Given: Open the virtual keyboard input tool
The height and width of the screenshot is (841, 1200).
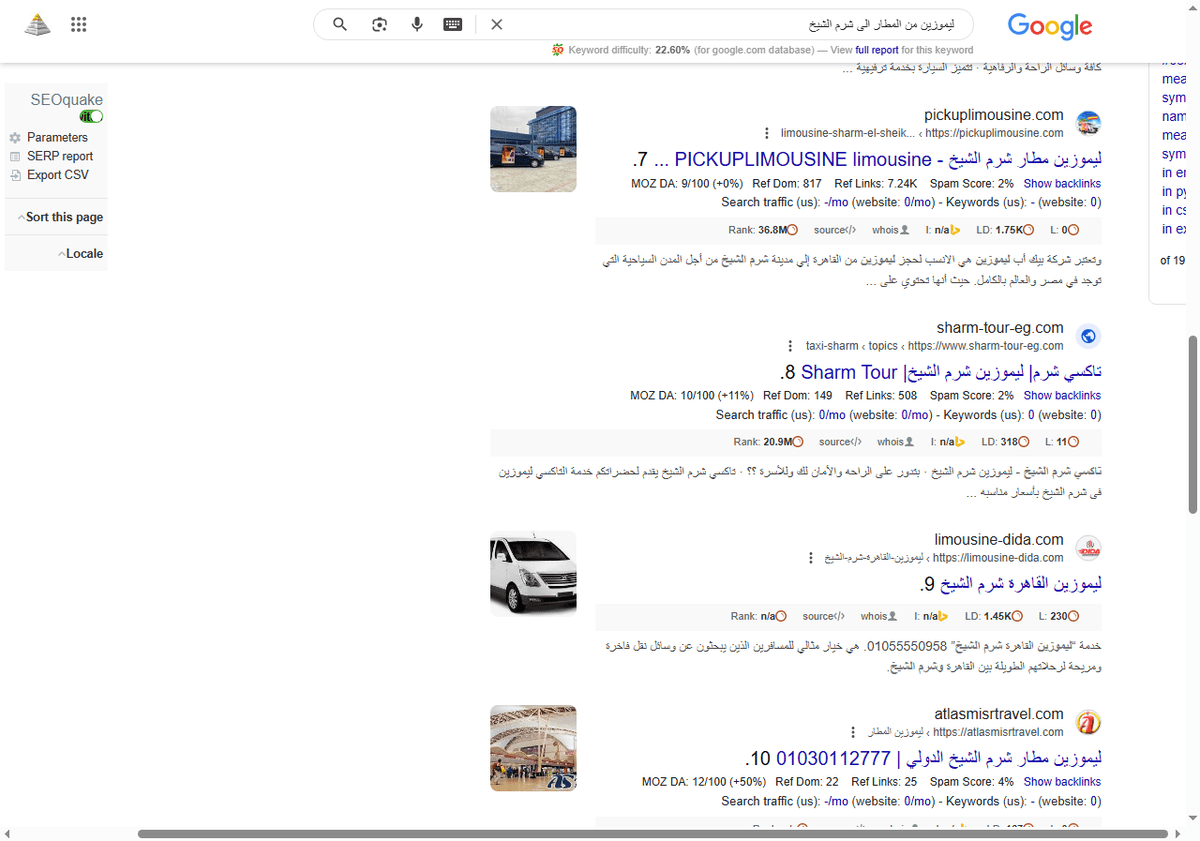Looking at the screenshot, I should pyautogui.click(x=453, y=24).
